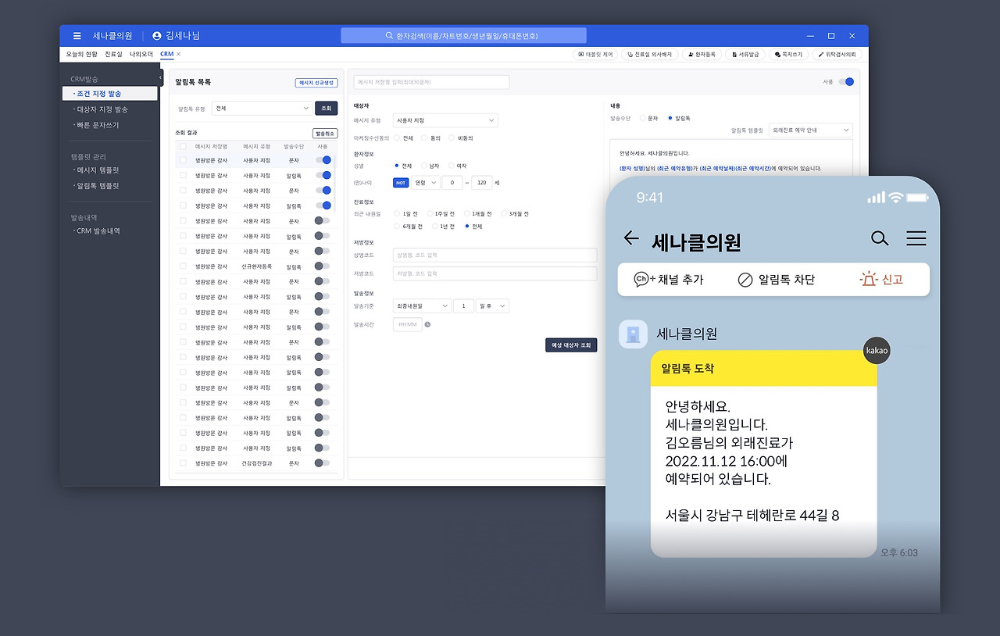Viewport: 1000px width, 636px height.
Task: Click the 환자등록 toolbar button
Action: click(702, 54)
